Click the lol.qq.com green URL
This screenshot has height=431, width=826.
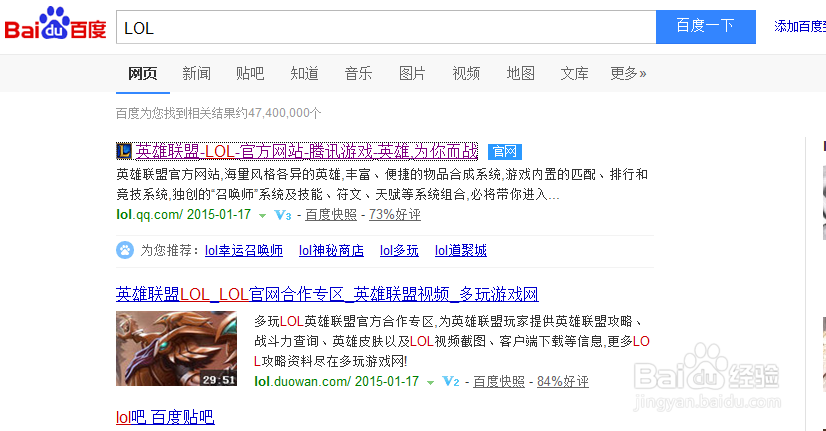click(183, 214)
